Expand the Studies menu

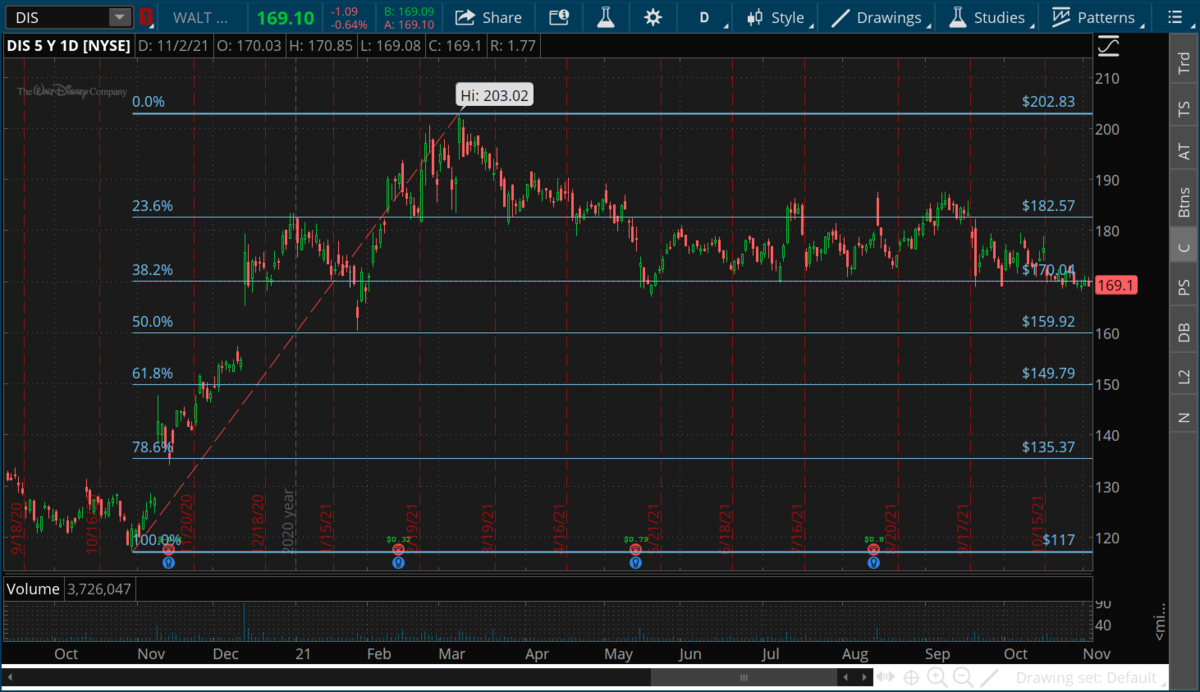coord(988,18)
